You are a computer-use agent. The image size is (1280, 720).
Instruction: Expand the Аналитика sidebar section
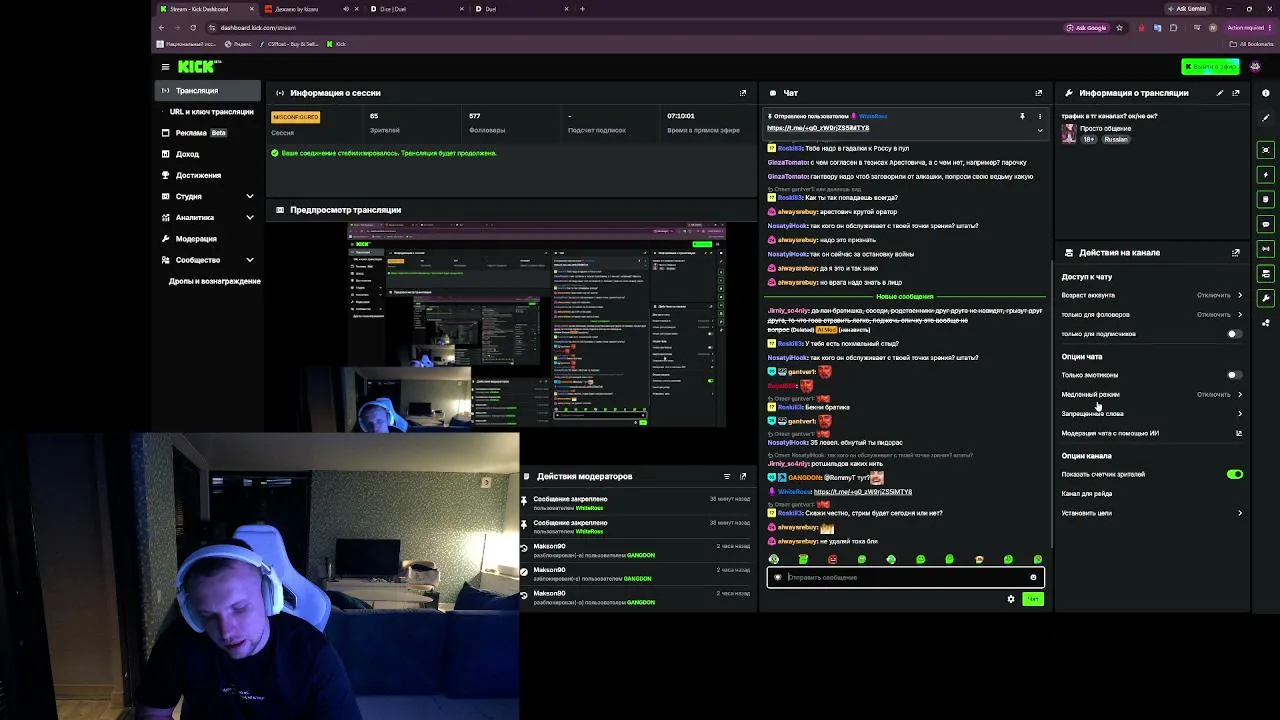coord(208,217)
